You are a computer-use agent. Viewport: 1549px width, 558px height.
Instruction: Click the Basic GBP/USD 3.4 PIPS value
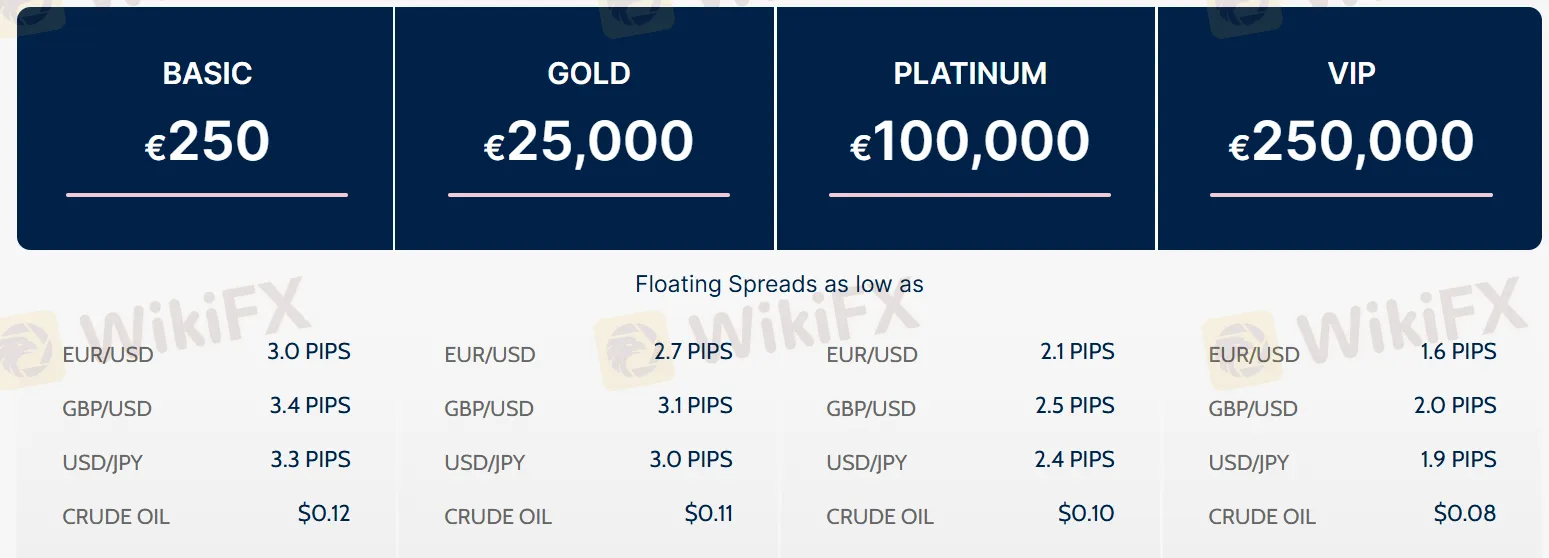(x=309, y=405)
